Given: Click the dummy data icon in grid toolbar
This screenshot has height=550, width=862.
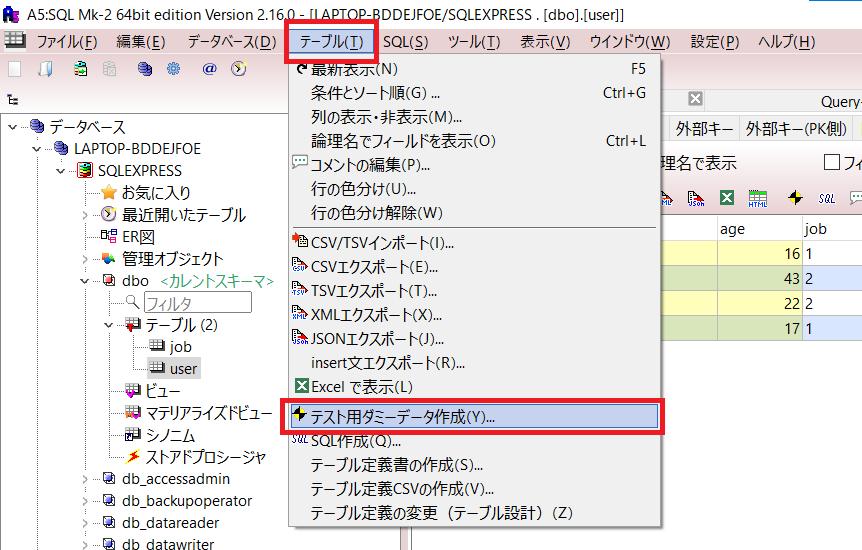Looking at the screenshot, I should [795, 197].
